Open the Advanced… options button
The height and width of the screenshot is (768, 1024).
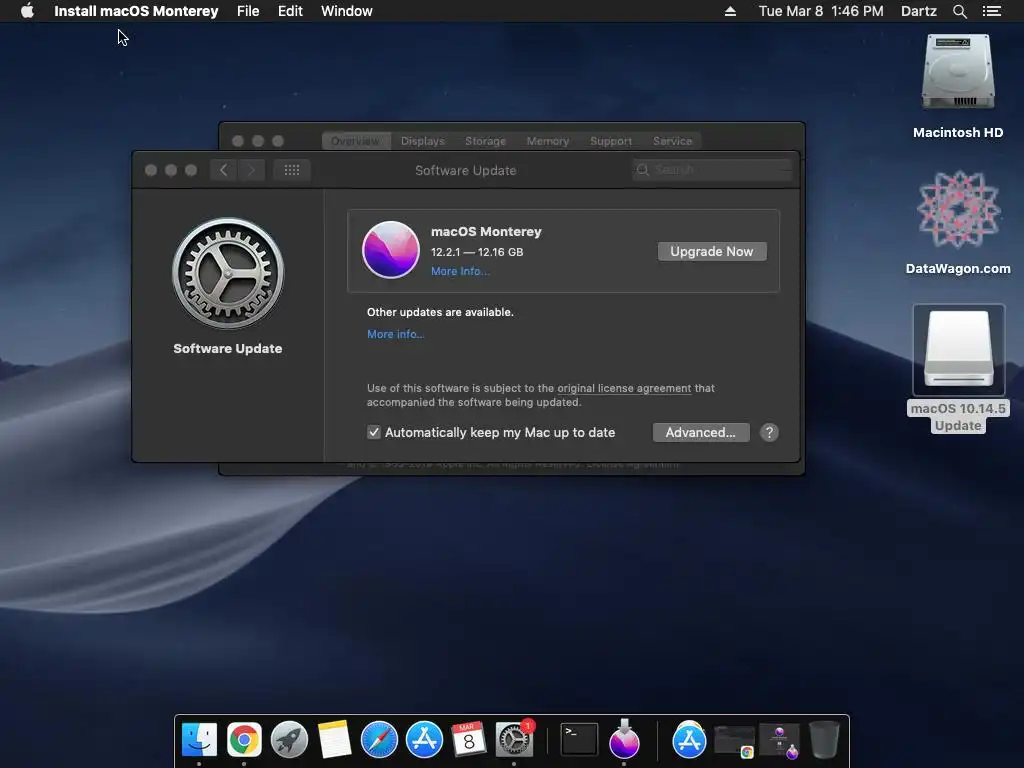pos(701,432)
